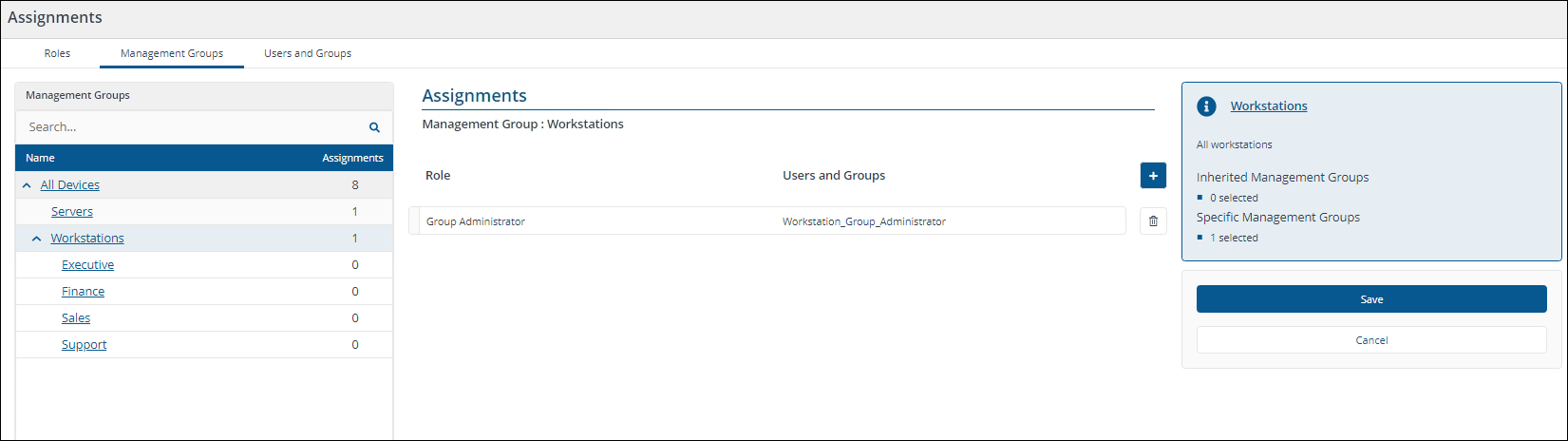The image size is (1568, 441).
Task: Select the Servers management group
Action: pyautogui.click(x=72, y=212)
